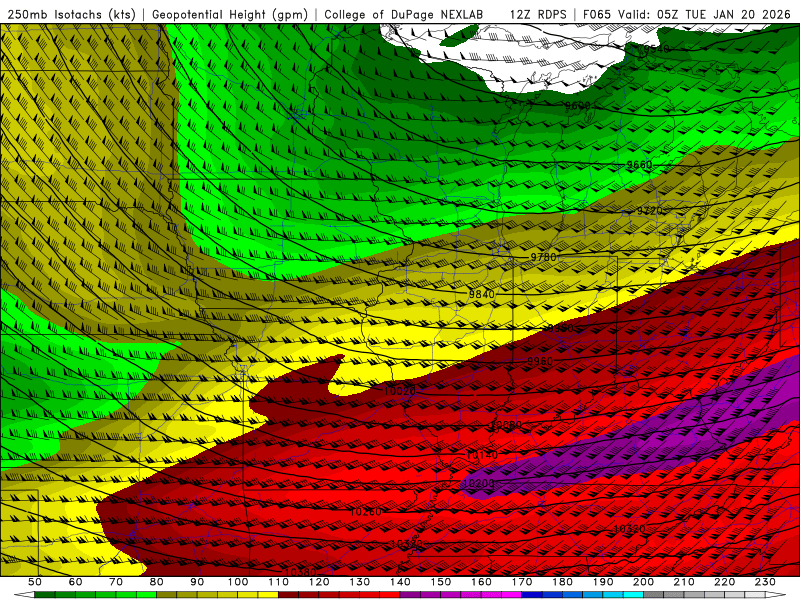
Task: Click the purple swatch under label 140
Action: click(411, 595)
